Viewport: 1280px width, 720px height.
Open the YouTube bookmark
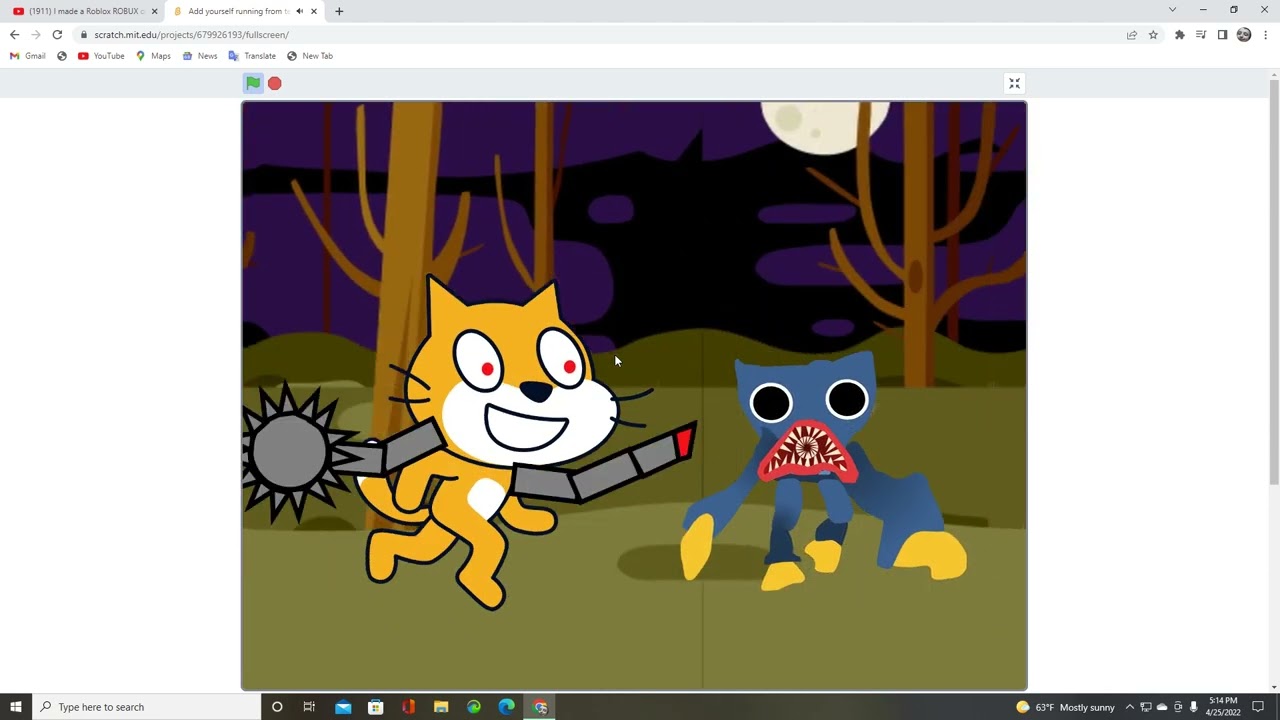101,56
